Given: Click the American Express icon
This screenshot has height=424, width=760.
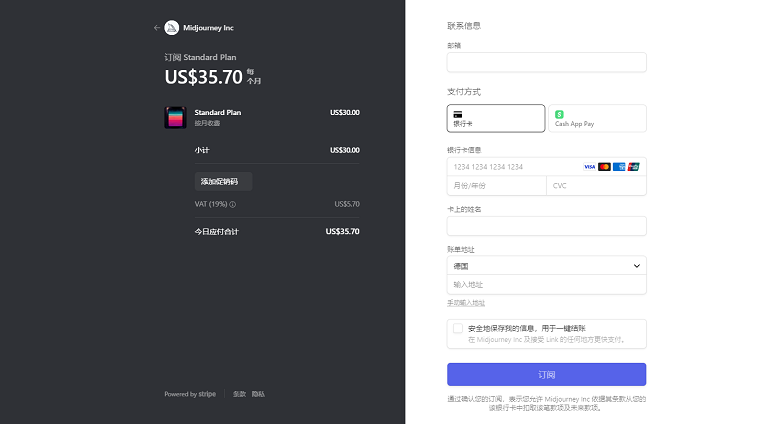Looking at the screenshot, I should click(619, 167).
